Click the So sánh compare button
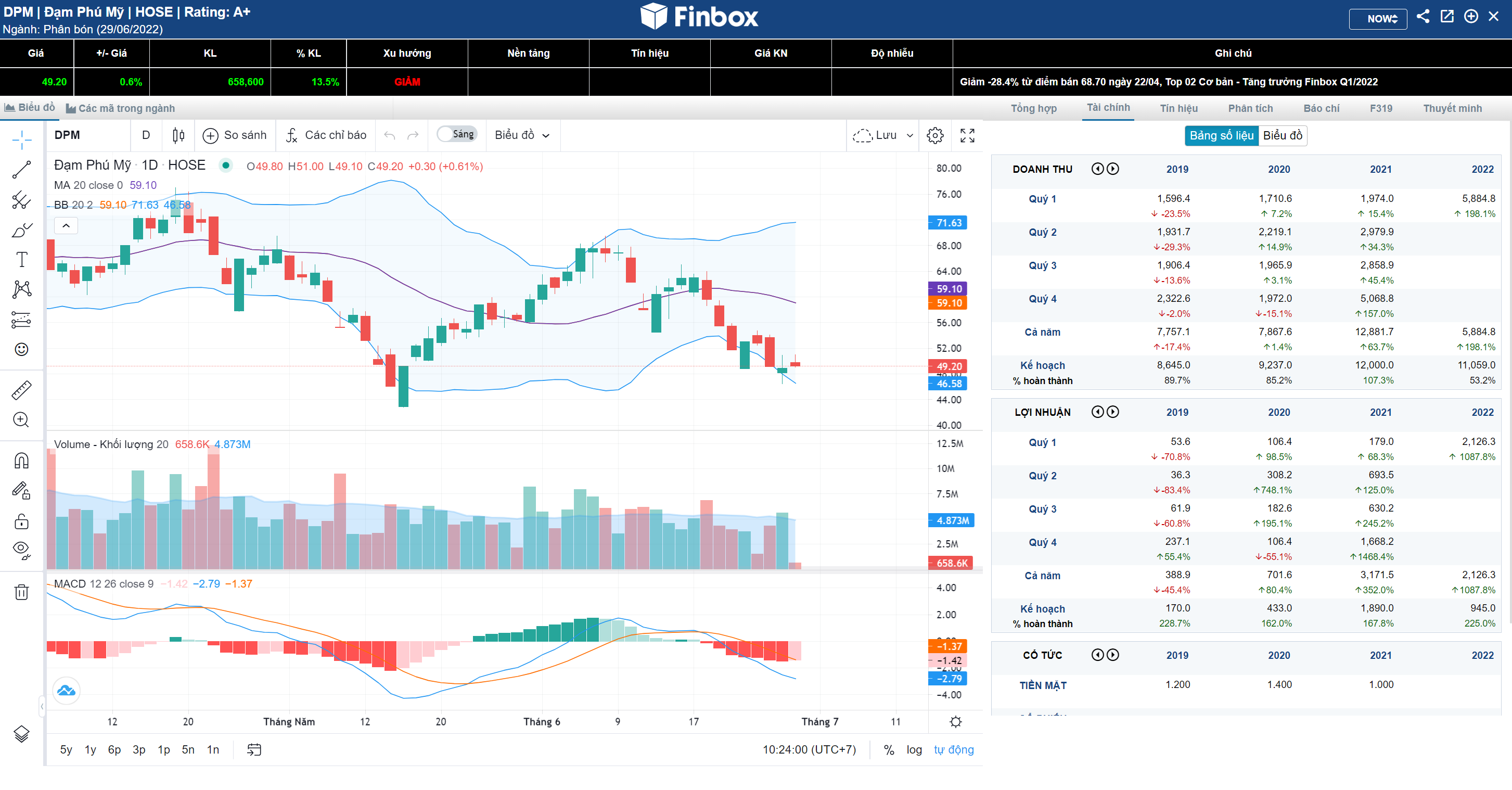 pyautogui.click(x=235, y=136)
